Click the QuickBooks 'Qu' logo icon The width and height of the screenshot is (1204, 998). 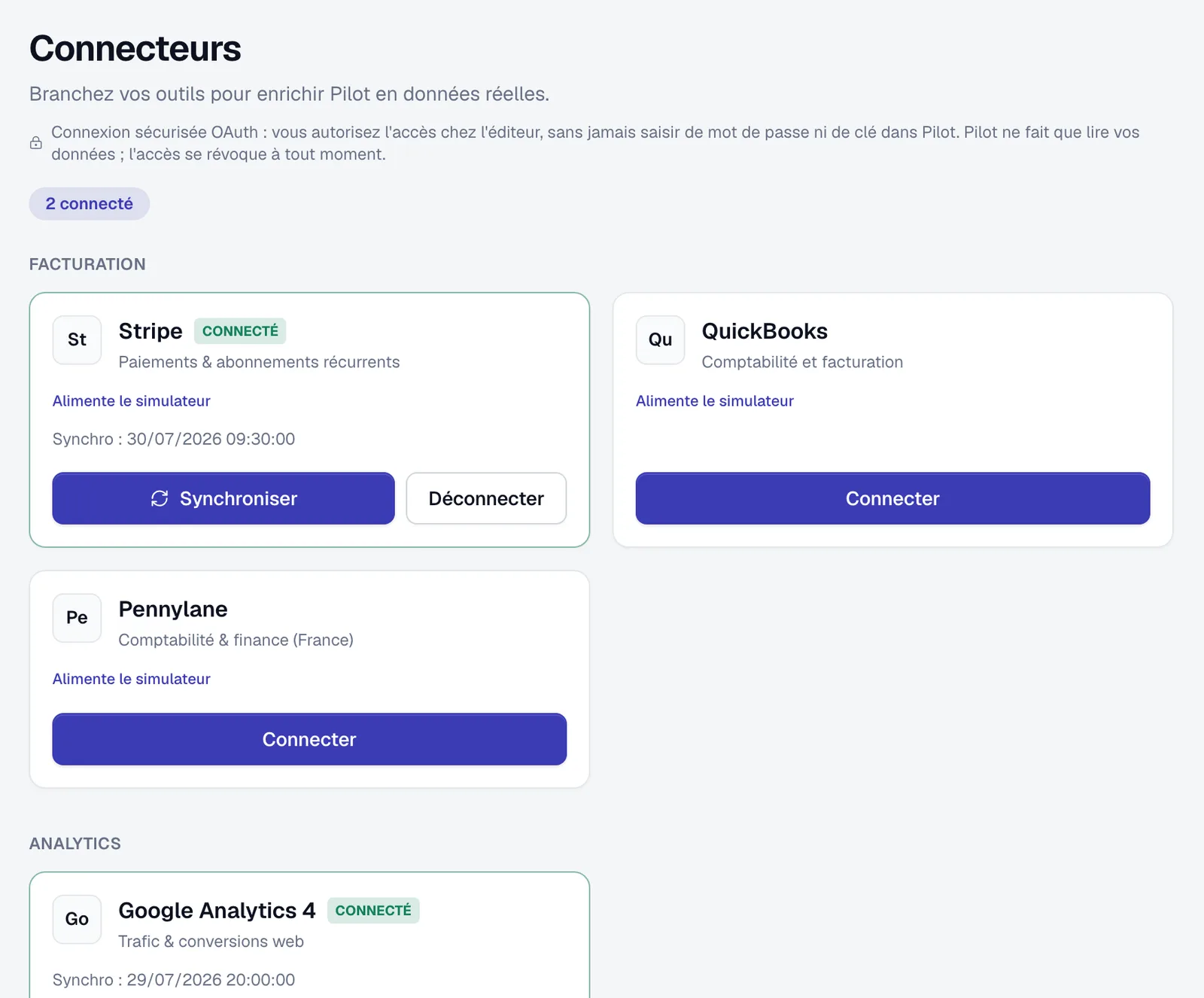[660, 340]
